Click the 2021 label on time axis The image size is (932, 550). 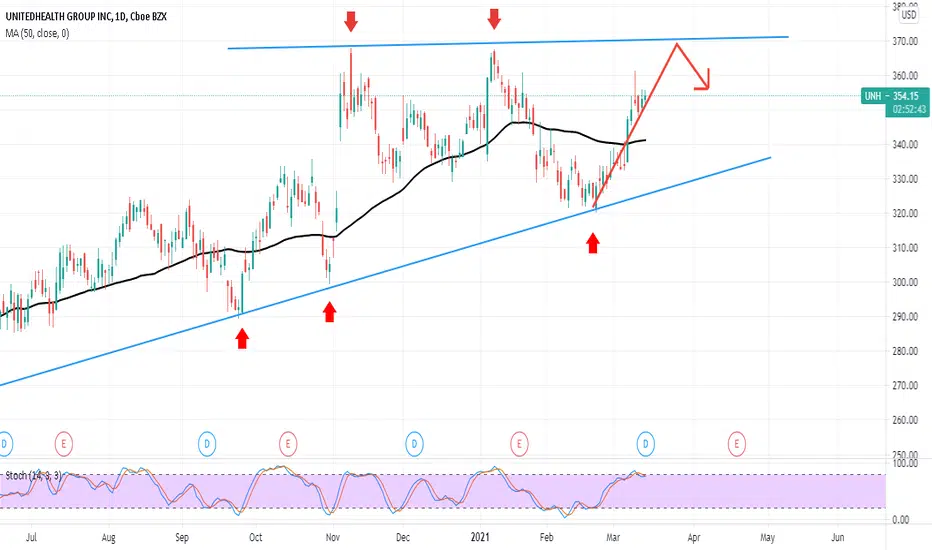pyautogui.click(x=480, y=538)
